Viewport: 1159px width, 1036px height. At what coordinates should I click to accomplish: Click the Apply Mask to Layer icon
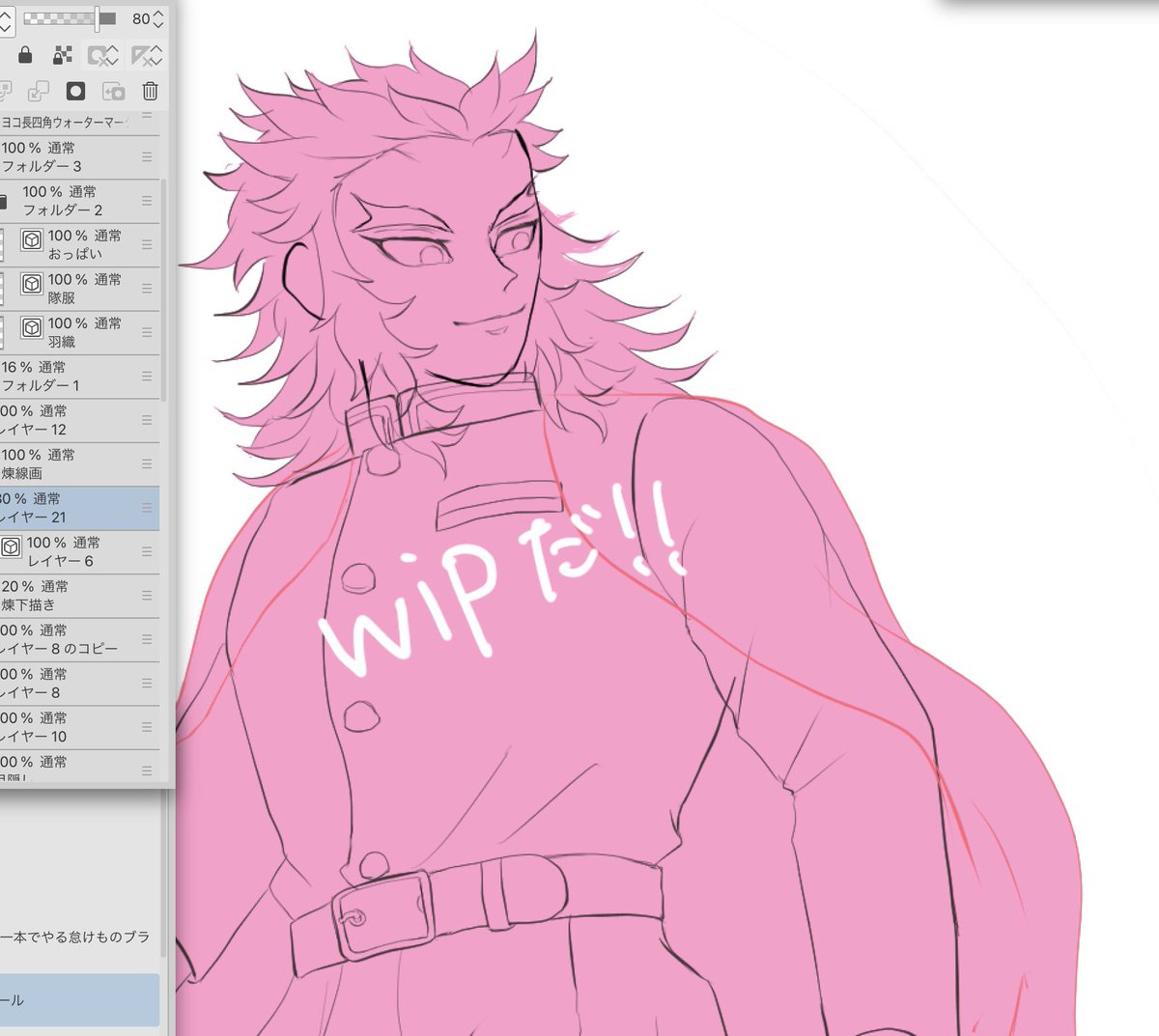point(114,91)
